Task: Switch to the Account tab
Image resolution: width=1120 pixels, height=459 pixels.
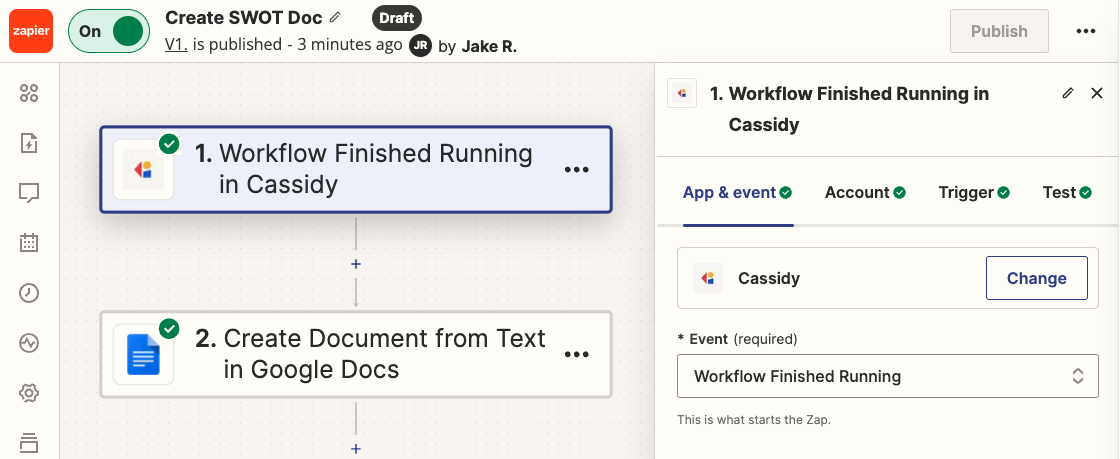Action: click(865, 193)
